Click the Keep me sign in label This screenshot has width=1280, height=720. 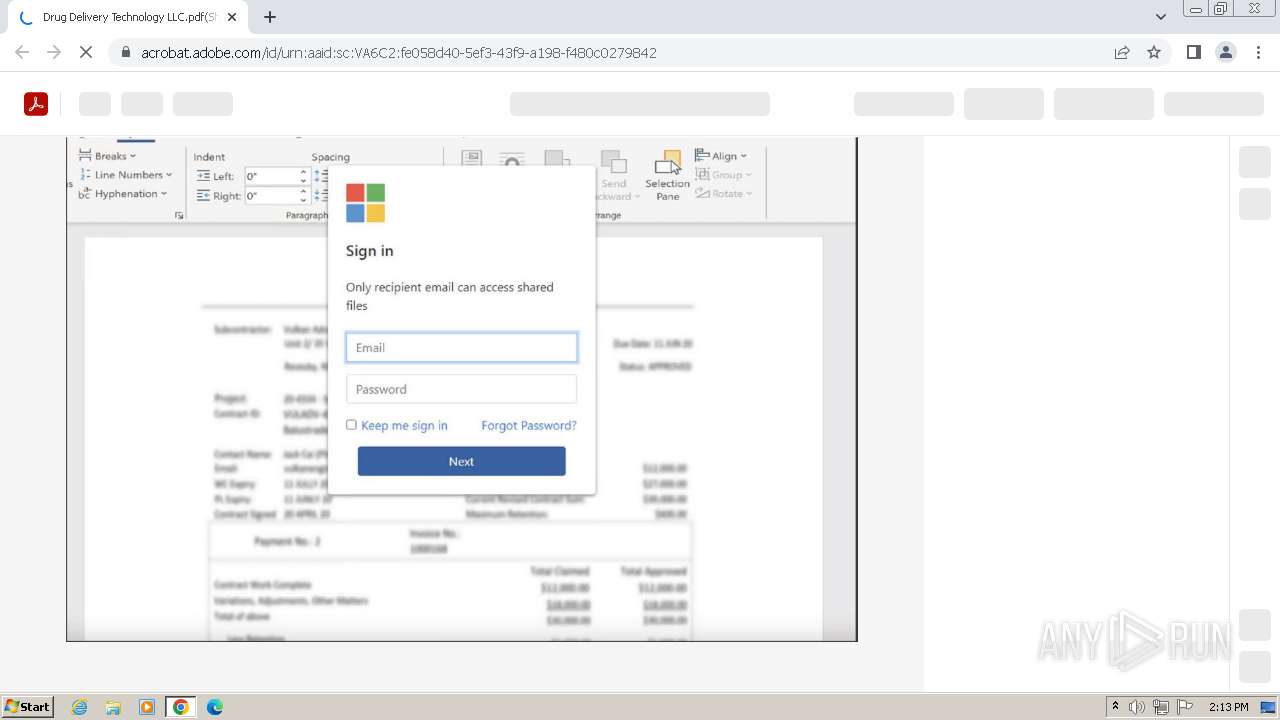[x=404, y=425]
